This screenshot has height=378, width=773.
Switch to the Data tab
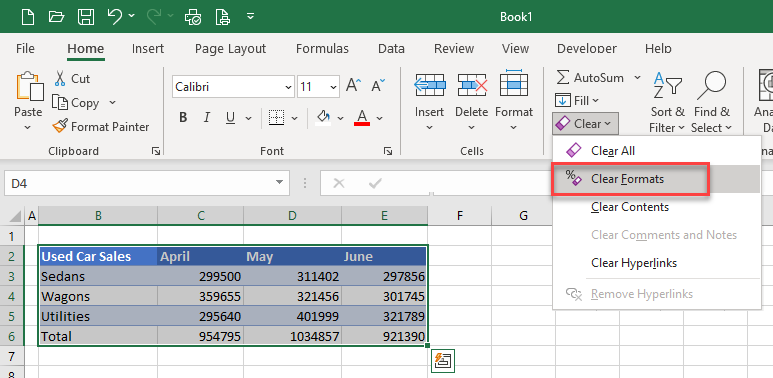click(x=391, y=49)
